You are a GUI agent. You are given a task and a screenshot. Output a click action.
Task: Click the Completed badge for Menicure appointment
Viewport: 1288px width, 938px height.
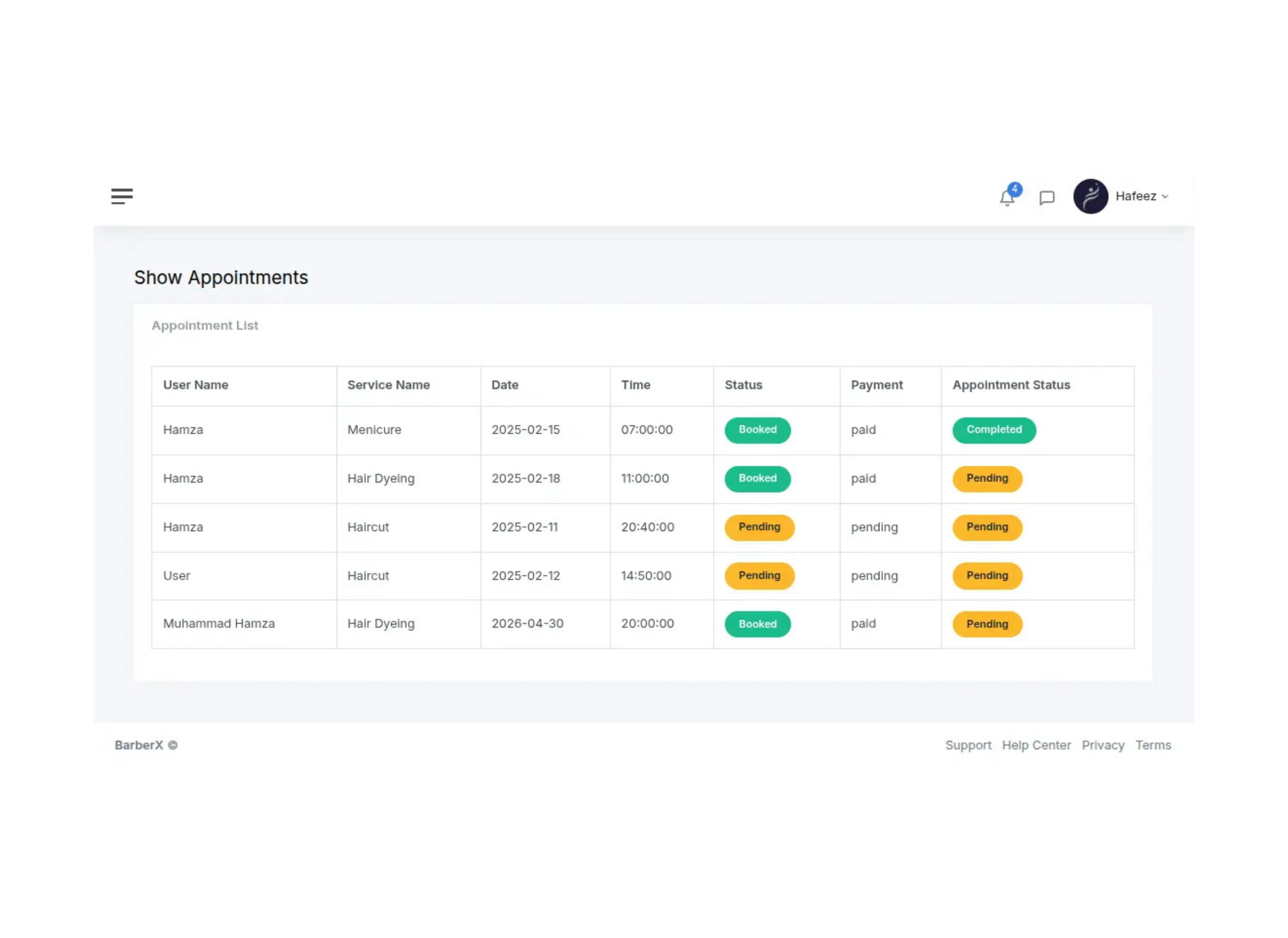point(994,430)
